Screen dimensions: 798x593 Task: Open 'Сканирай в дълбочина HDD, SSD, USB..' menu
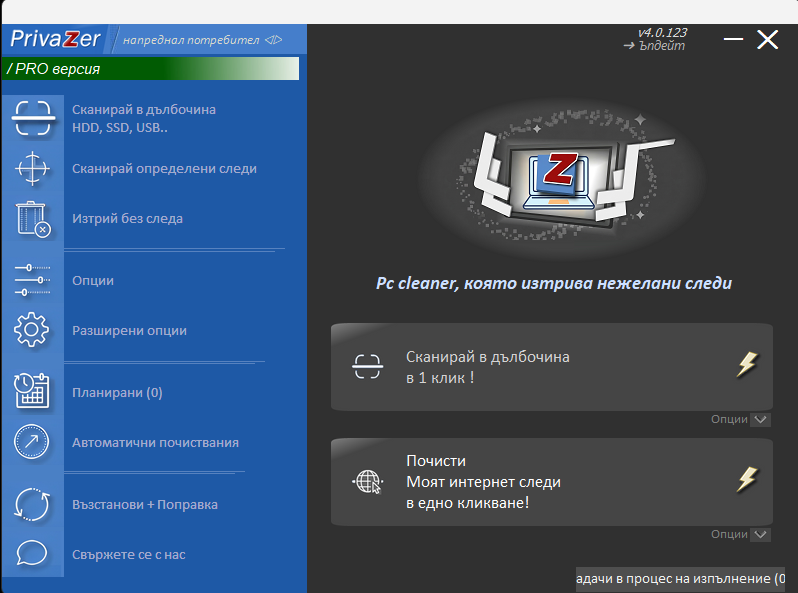coord(144,119)
